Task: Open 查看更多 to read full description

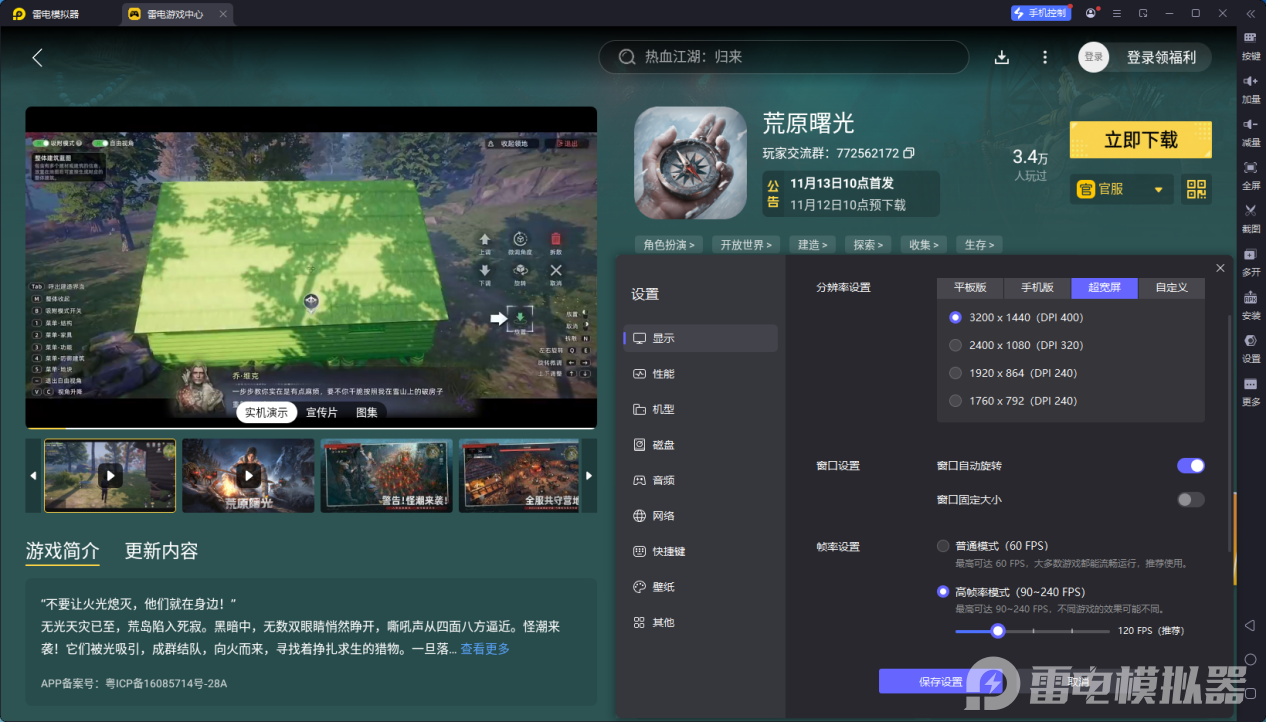Action: 483,648
